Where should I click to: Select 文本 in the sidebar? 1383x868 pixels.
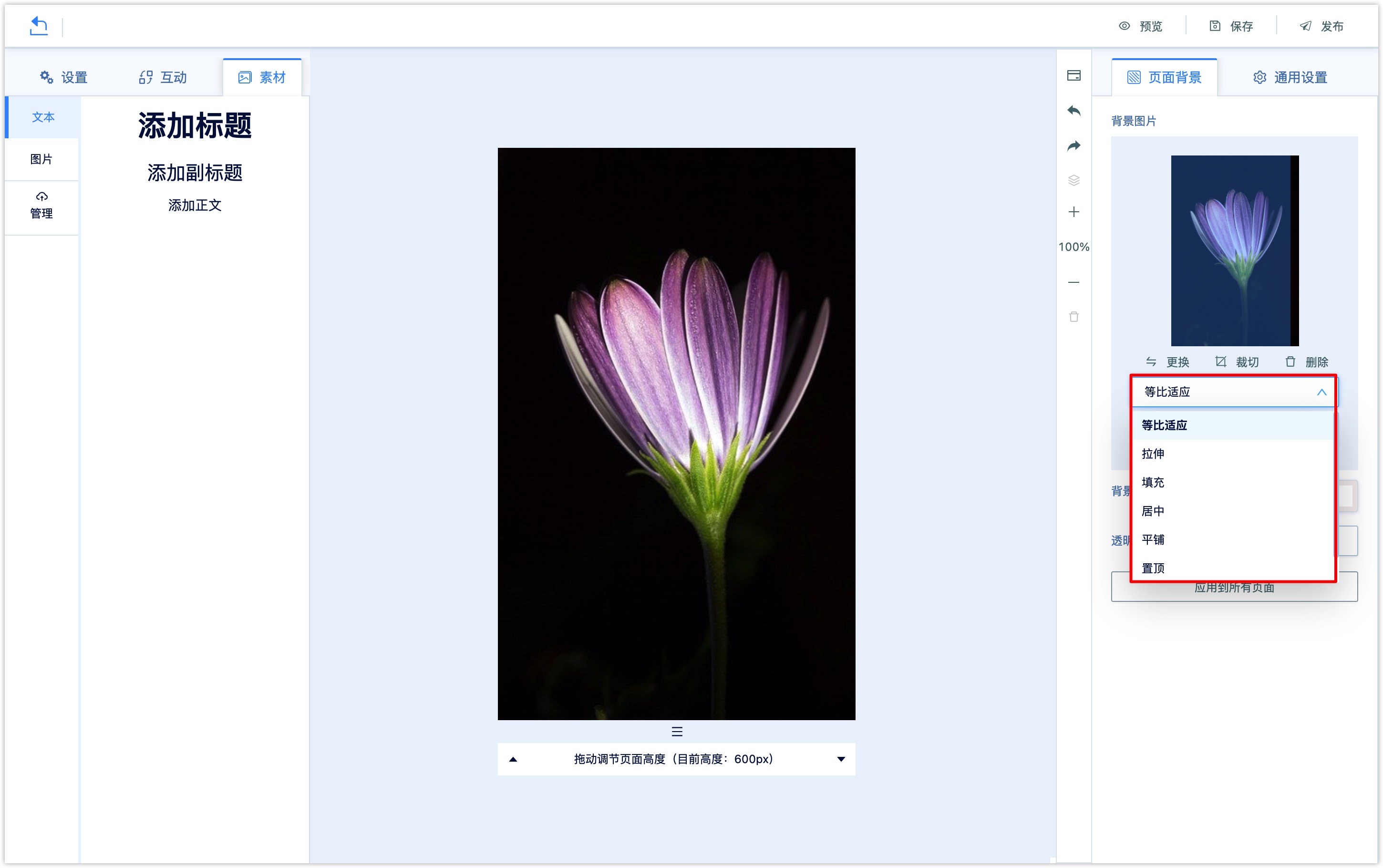(43, 117)
